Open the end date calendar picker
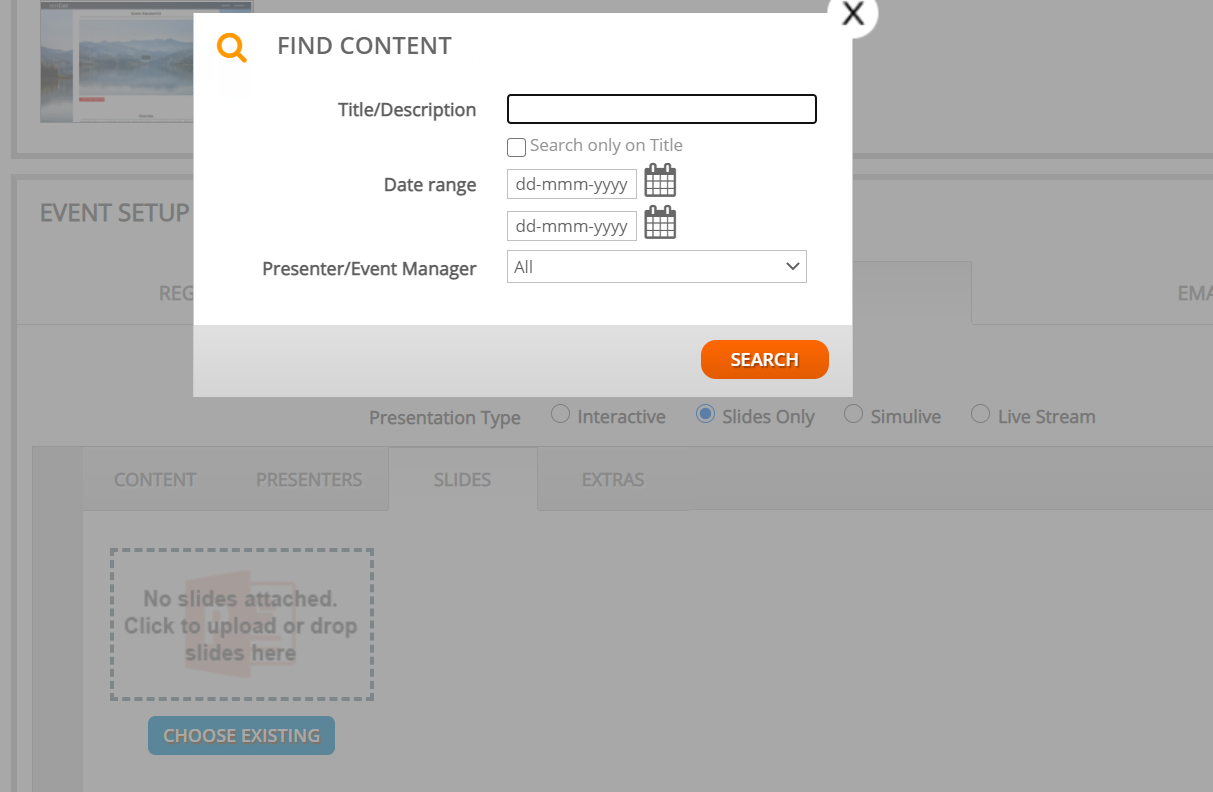The image size is (1213, 792). tap(660, 224)
